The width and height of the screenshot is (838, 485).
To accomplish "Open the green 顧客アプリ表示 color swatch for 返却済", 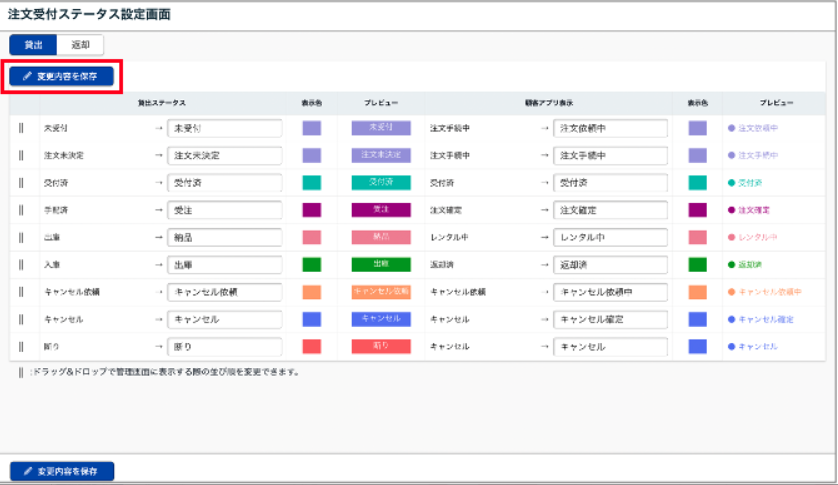I will click(x=697, y=265).
